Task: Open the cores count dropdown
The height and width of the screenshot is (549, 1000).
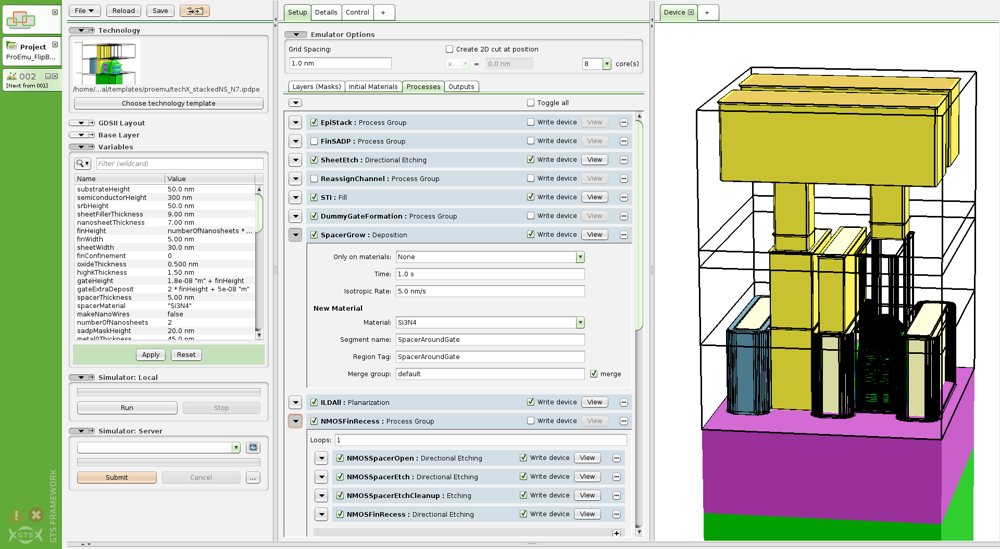Action: tap(607, 64)
